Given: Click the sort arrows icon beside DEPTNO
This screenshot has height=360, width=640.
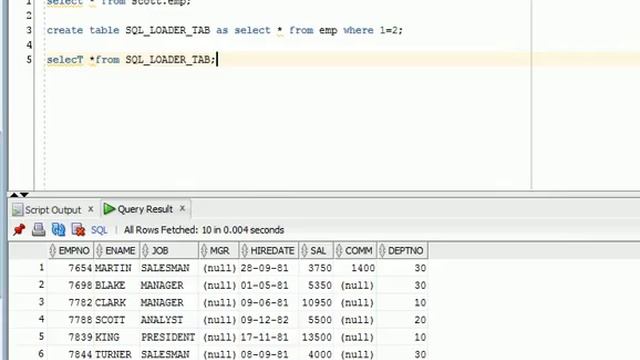Looking at the screenshot, I should [x=382, y=250].
